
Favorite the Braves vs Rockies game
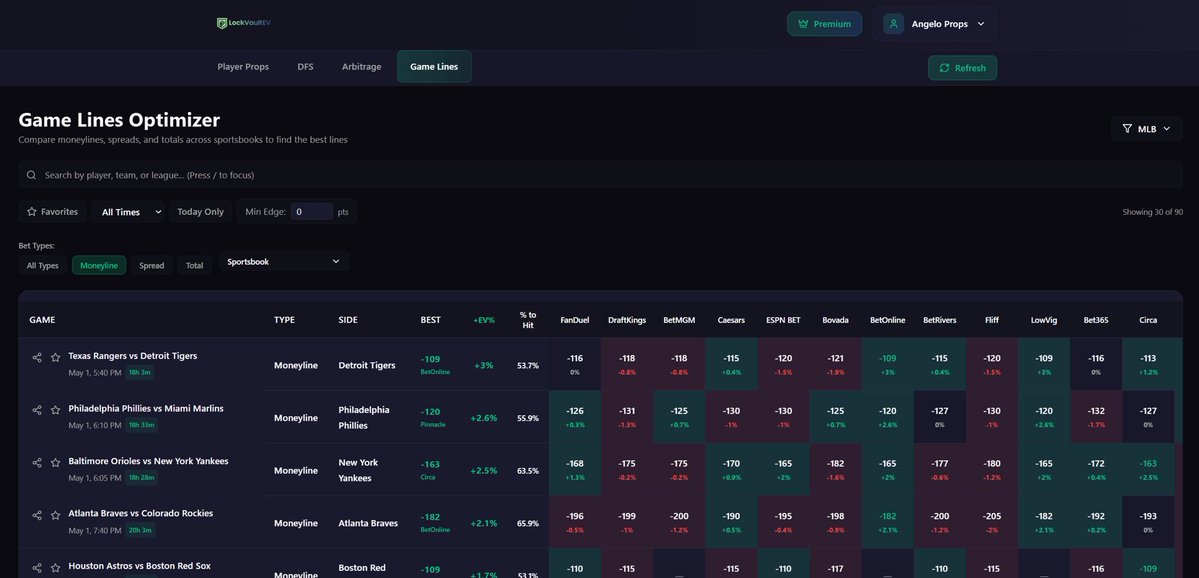56,515
